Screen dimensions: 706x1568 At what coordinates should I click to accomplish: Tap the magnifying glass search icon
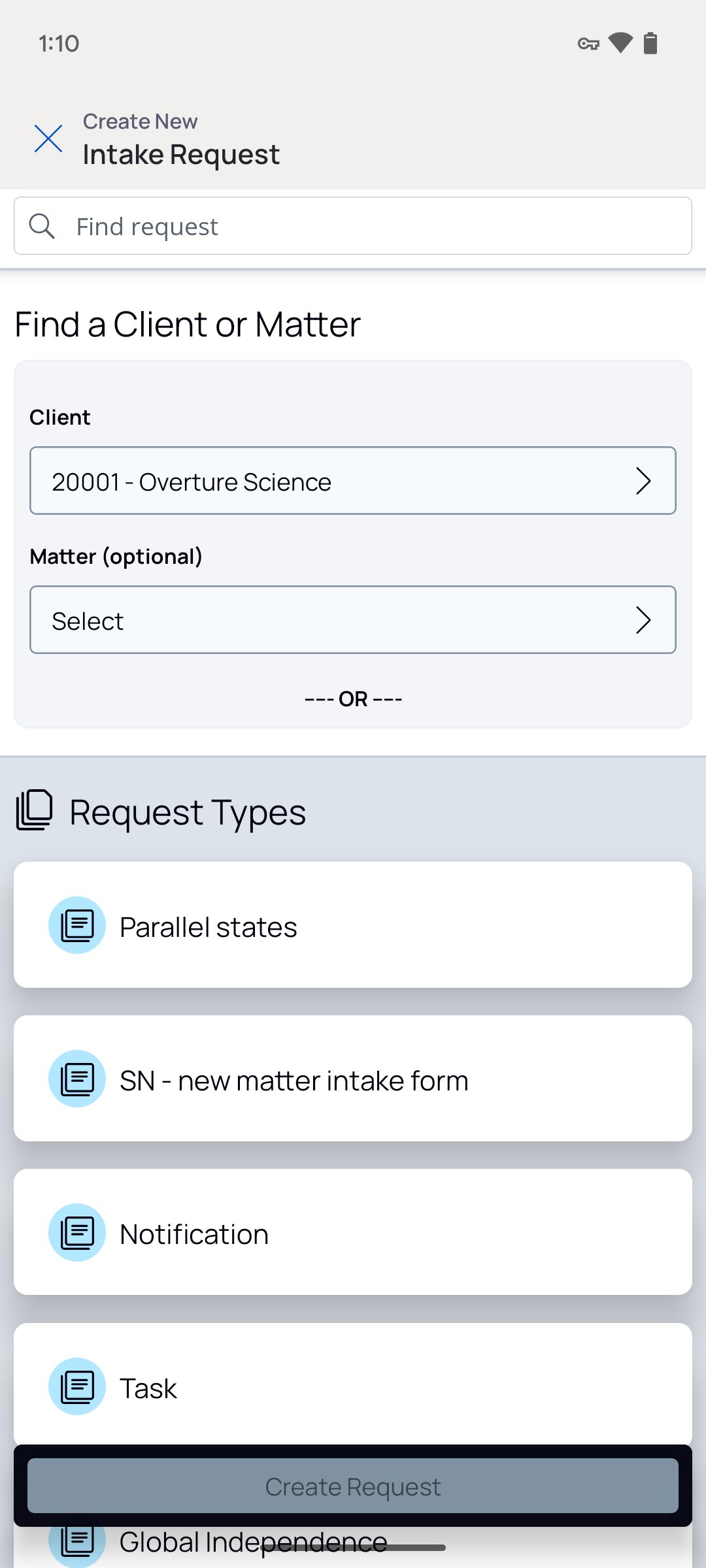point(42,226)
